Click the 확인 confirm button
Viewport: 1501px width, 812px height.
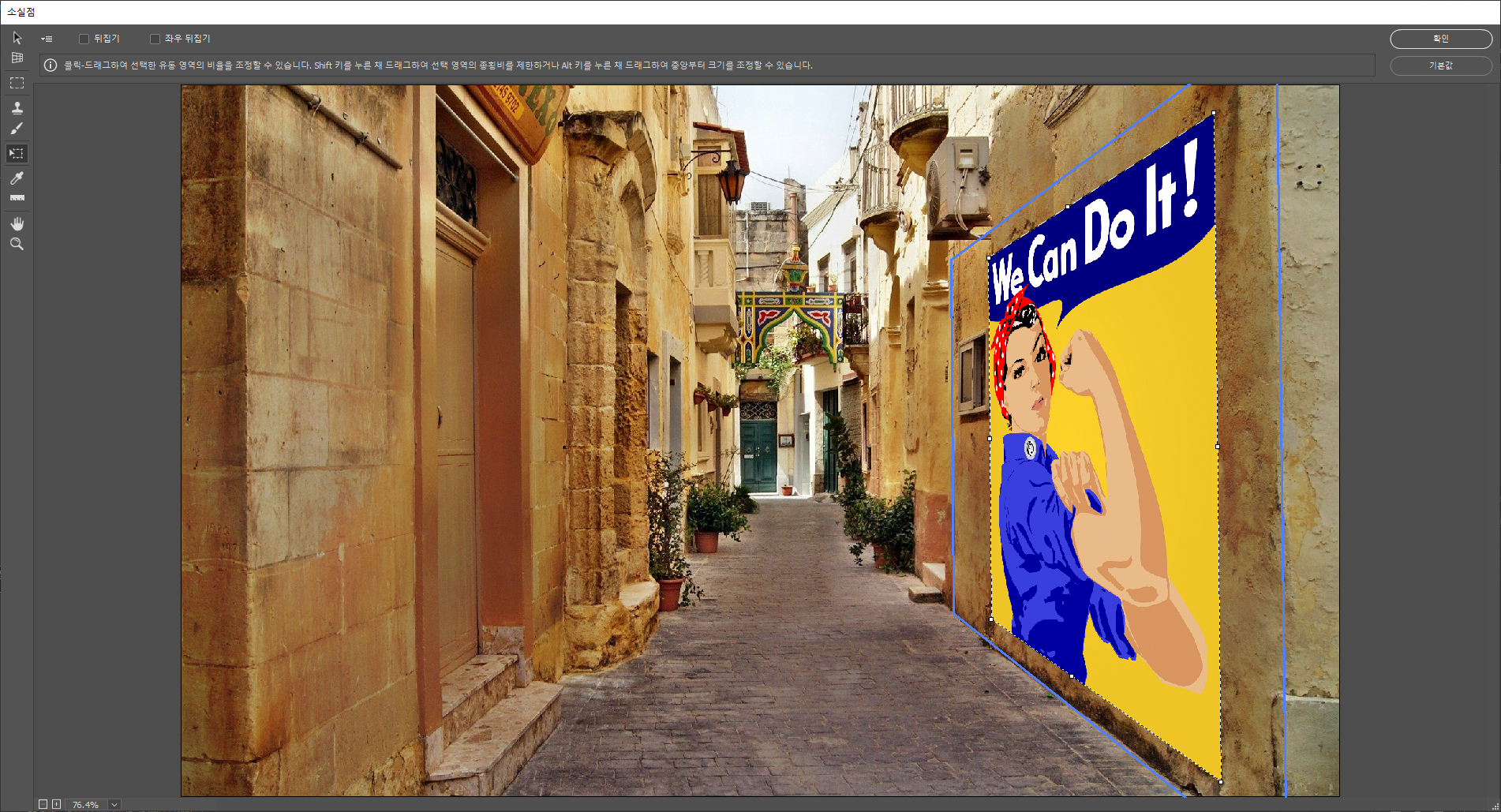tap(1440, 39)
